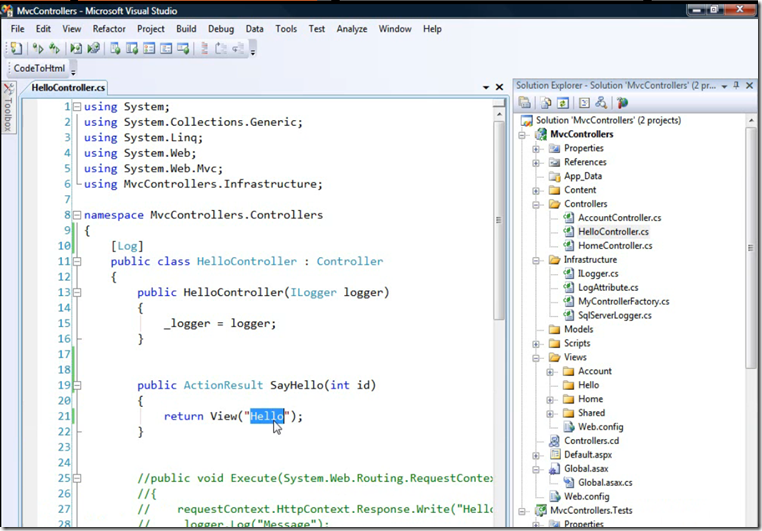Open the Debug menu

click(x=221, y=29)
